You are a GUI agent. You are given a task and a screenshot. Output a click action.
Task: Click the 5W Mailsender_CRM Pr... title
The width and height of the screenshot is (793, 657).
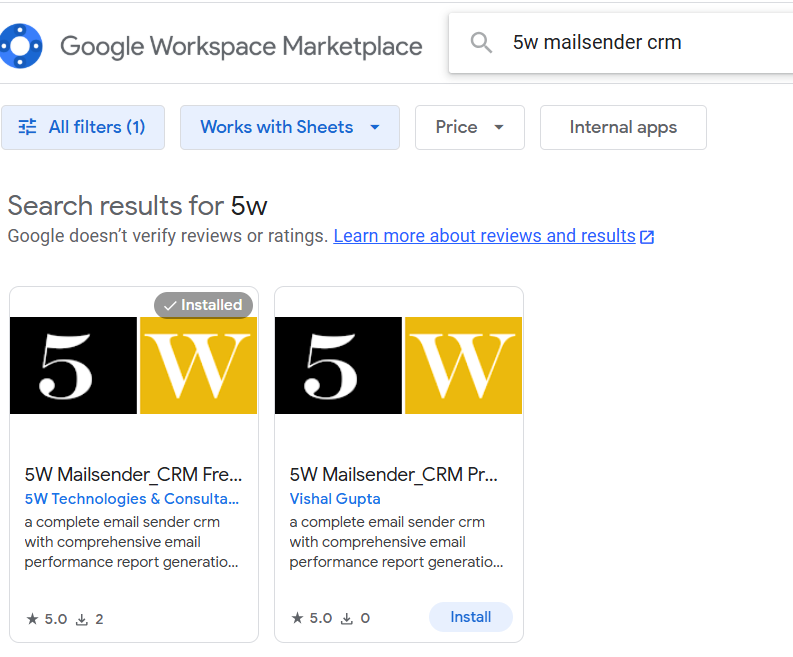coord(393,474)
